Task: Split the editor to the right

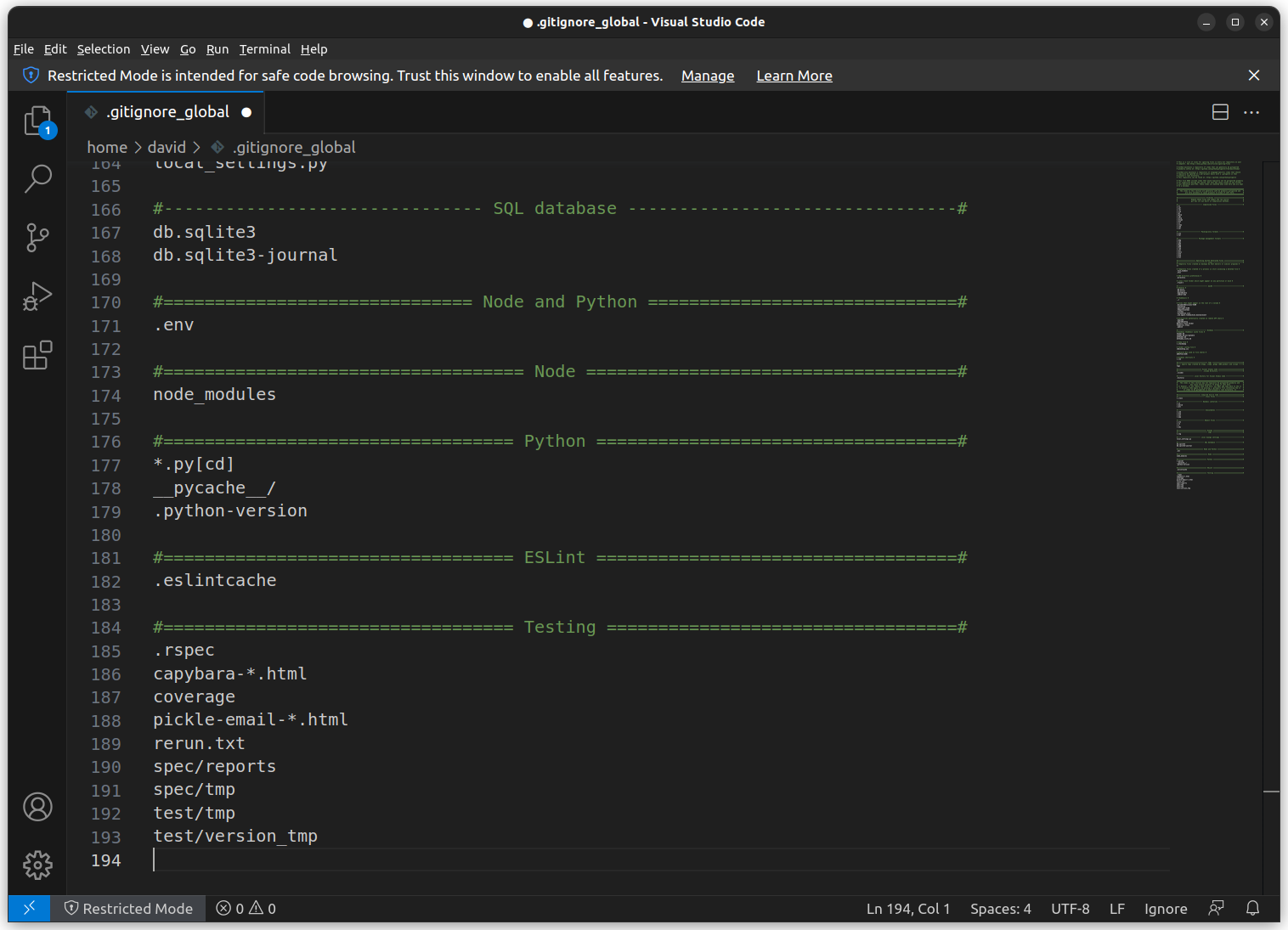Action: (x=1220, y=112)
